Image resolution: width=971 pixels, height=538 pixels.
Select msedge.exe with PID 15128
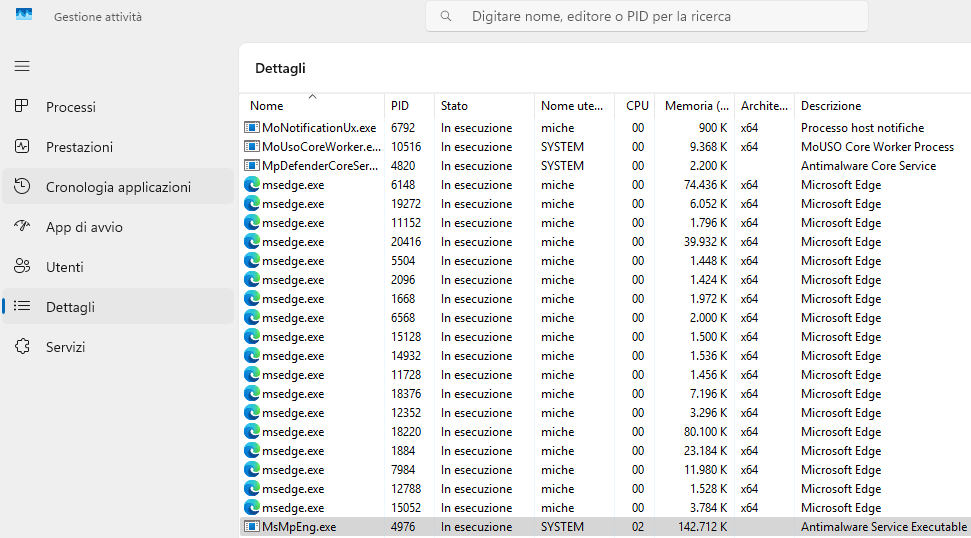point(605,337)
